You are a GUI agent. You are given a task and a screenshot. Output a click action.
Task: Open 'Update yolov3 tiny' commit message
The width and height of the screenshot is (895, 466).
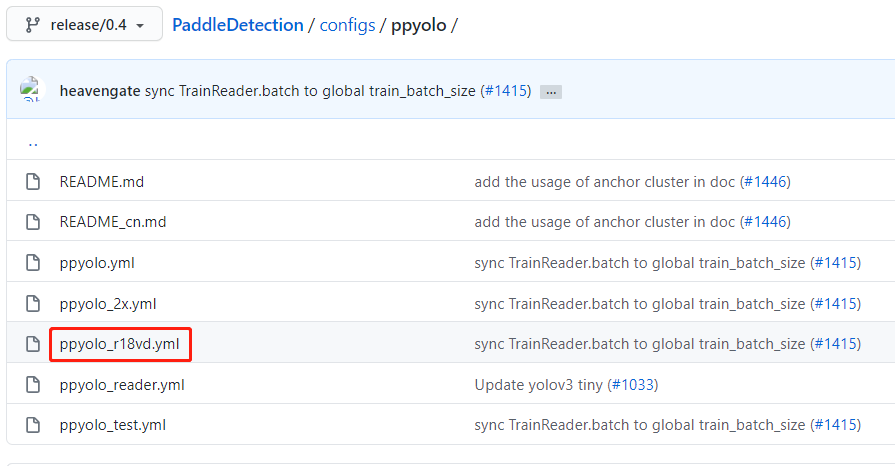tap(538, 385)
